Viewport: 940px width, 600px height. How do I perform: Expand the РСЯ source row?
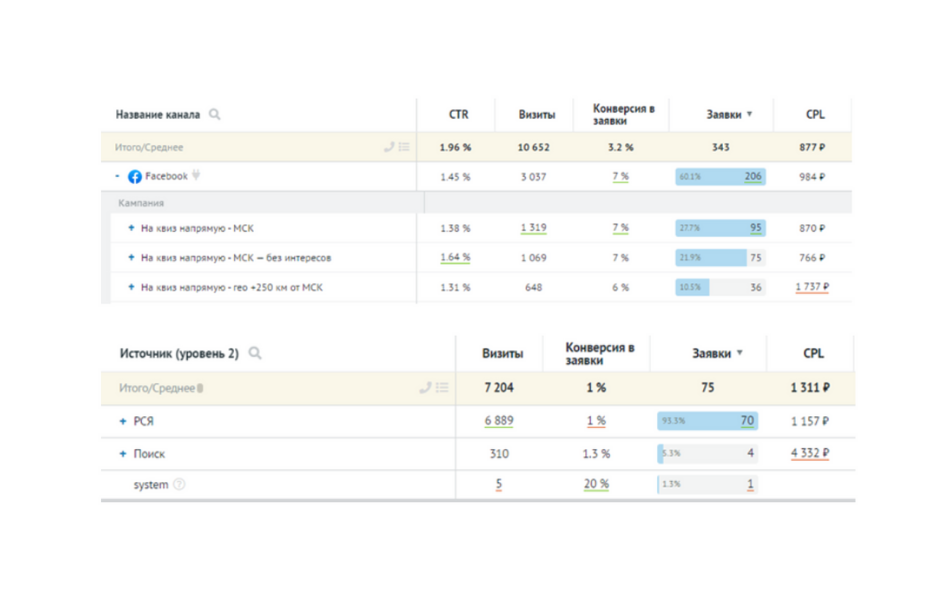(x=123, y=421)
